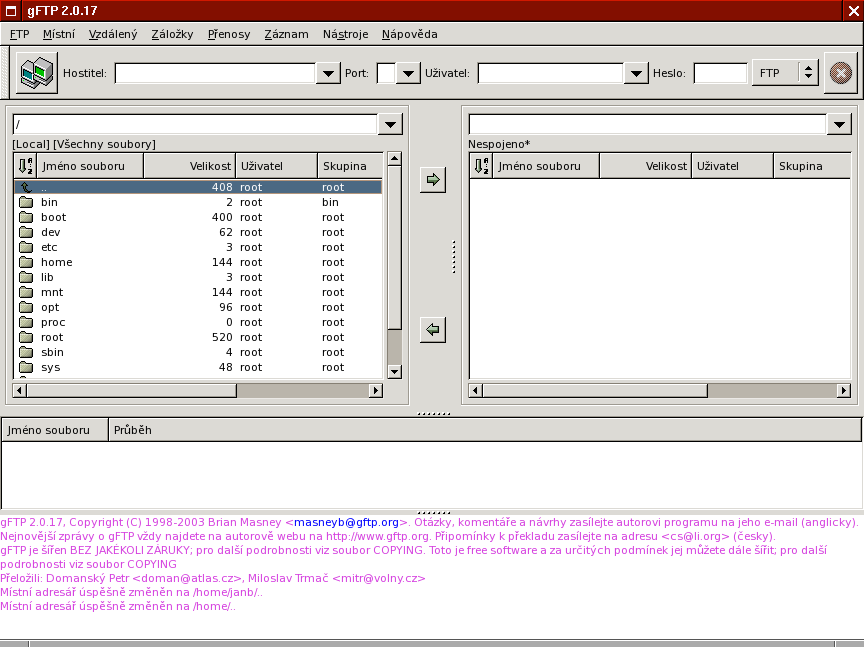Click into the Hostitel input field
Screen dimensions: 864x647
[215, 73]
